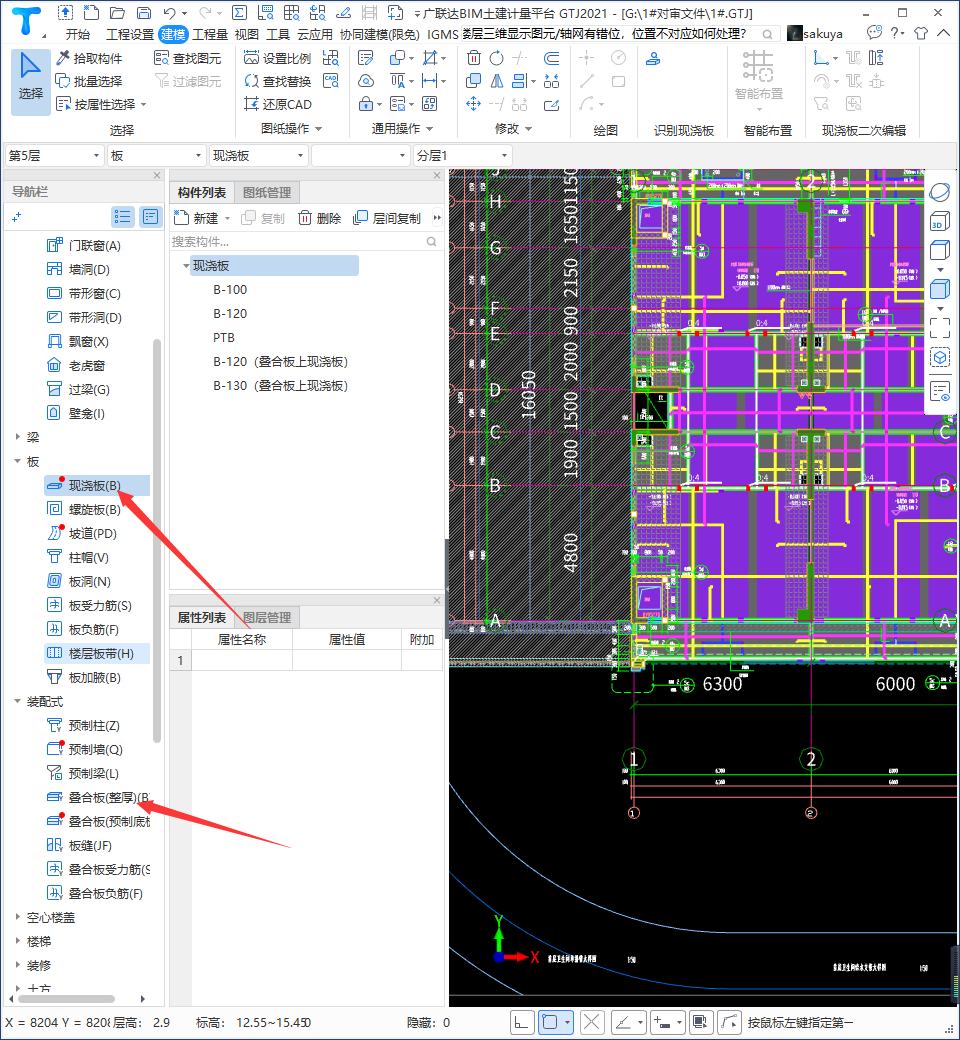Click 新建 button in component list

pyautogui.click(x=202, y=218)
